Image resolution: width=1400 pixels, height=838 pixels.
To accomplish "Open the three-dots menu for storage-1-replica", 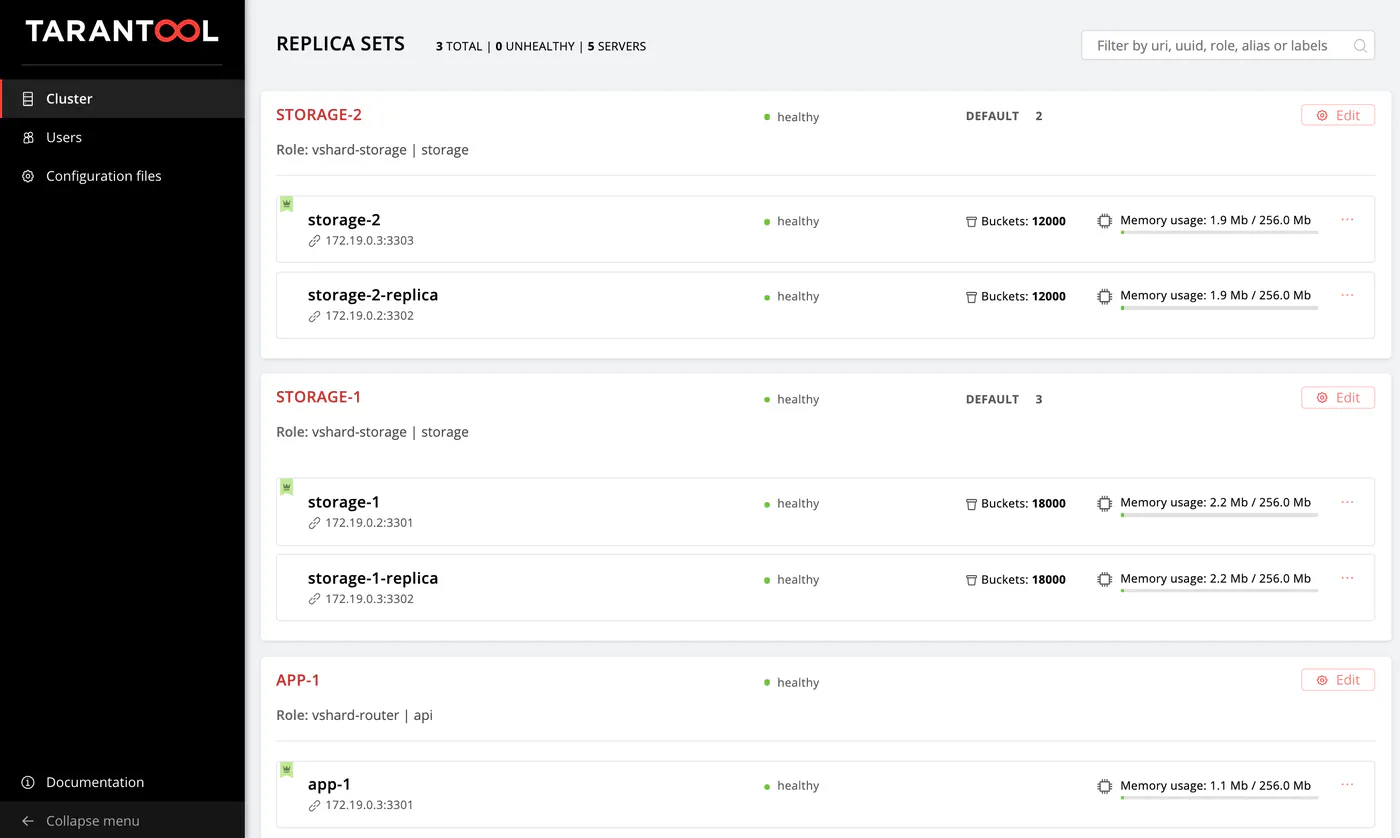I will [1347, 577].
